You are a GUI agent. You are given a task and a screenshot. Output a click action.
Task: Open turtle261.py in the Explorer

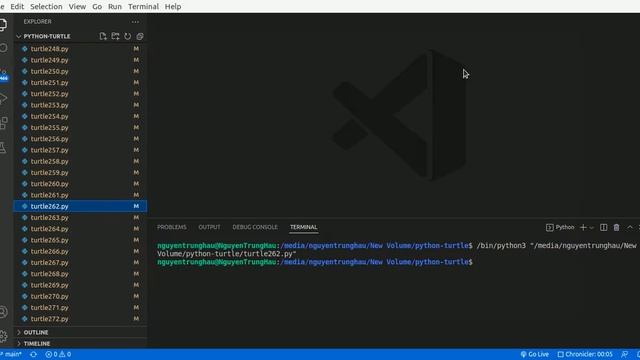point(81,195)
